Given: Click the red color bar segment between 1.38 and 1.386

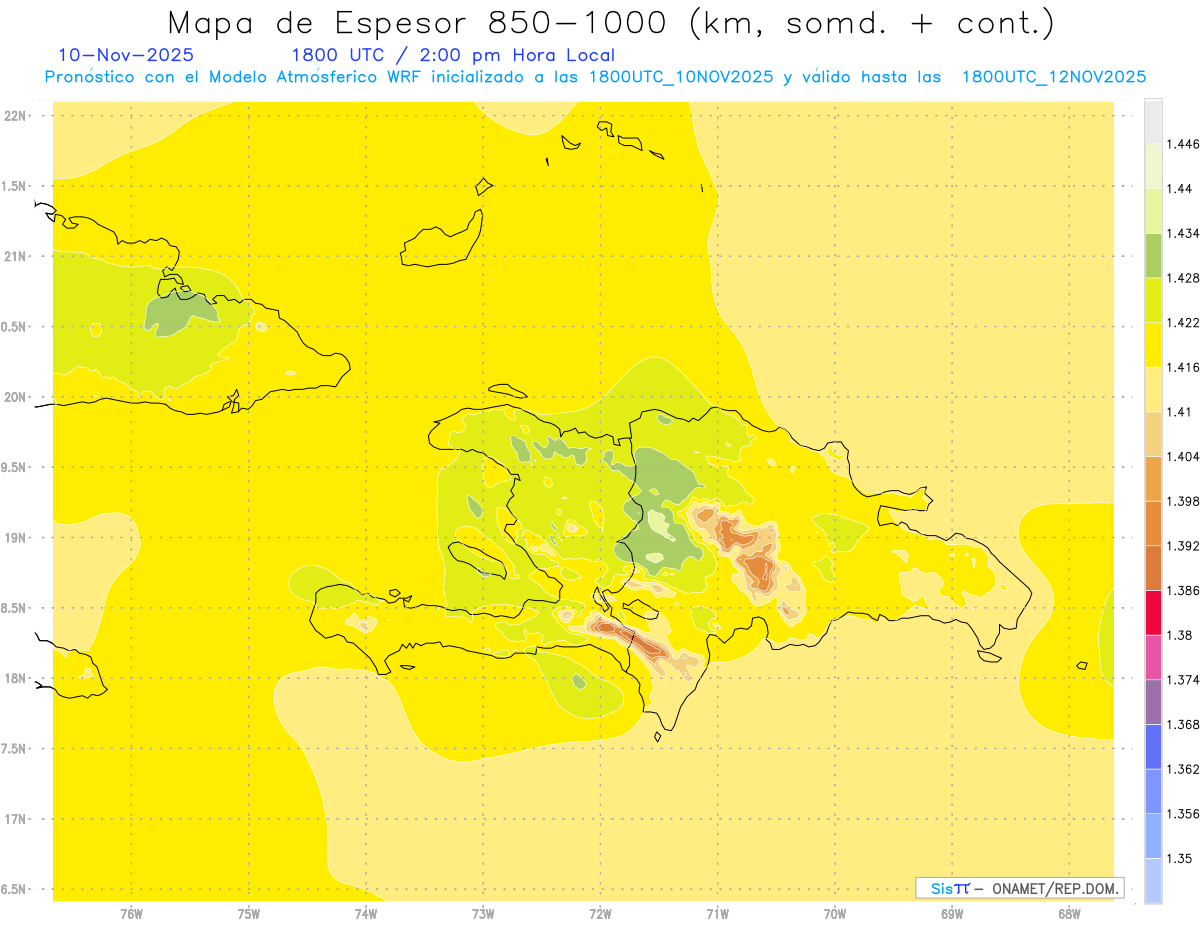Looking at the screenshot, I should tap(1153, 613).
